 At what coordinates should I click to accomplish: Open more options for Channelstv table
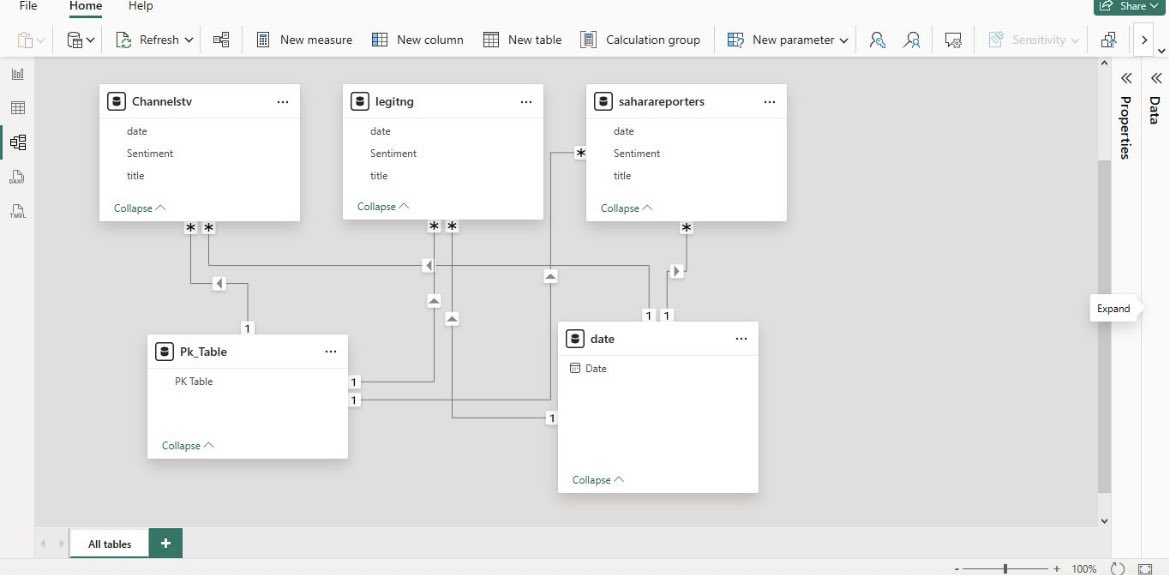click(x=283, y=102)
